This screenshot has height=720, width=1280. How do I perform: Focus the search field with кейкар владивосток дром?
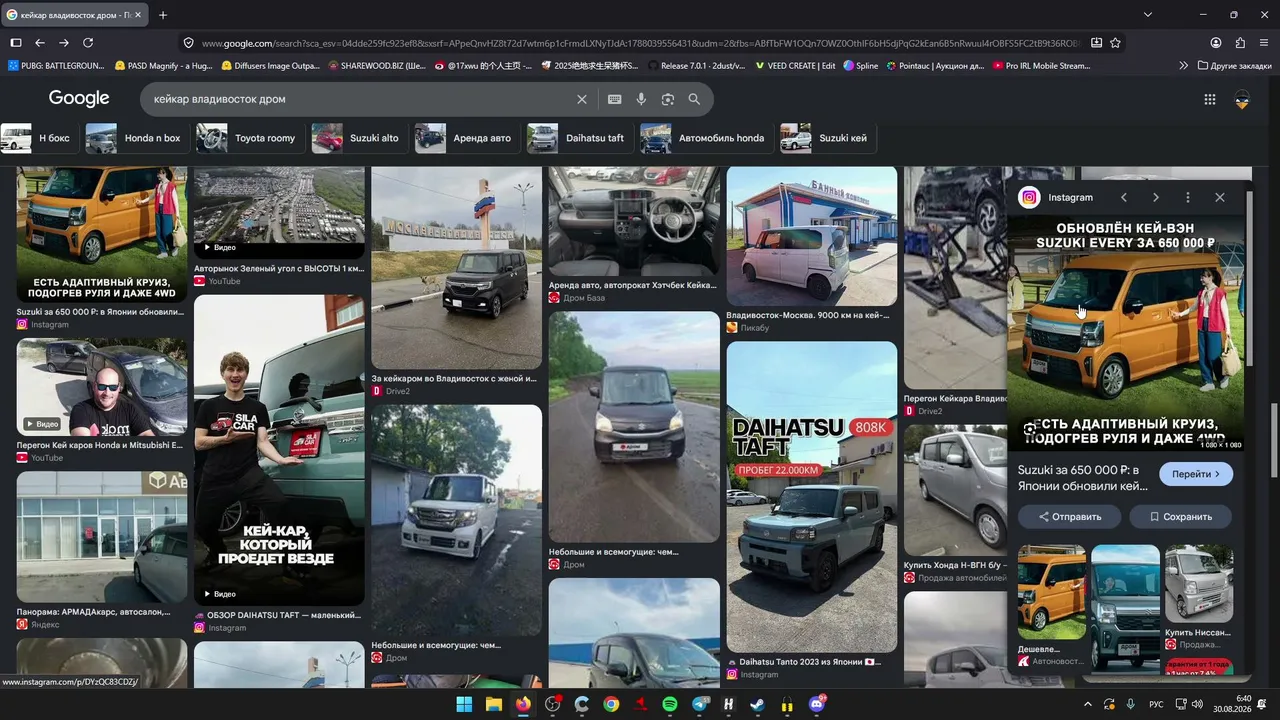pos(360,99)
